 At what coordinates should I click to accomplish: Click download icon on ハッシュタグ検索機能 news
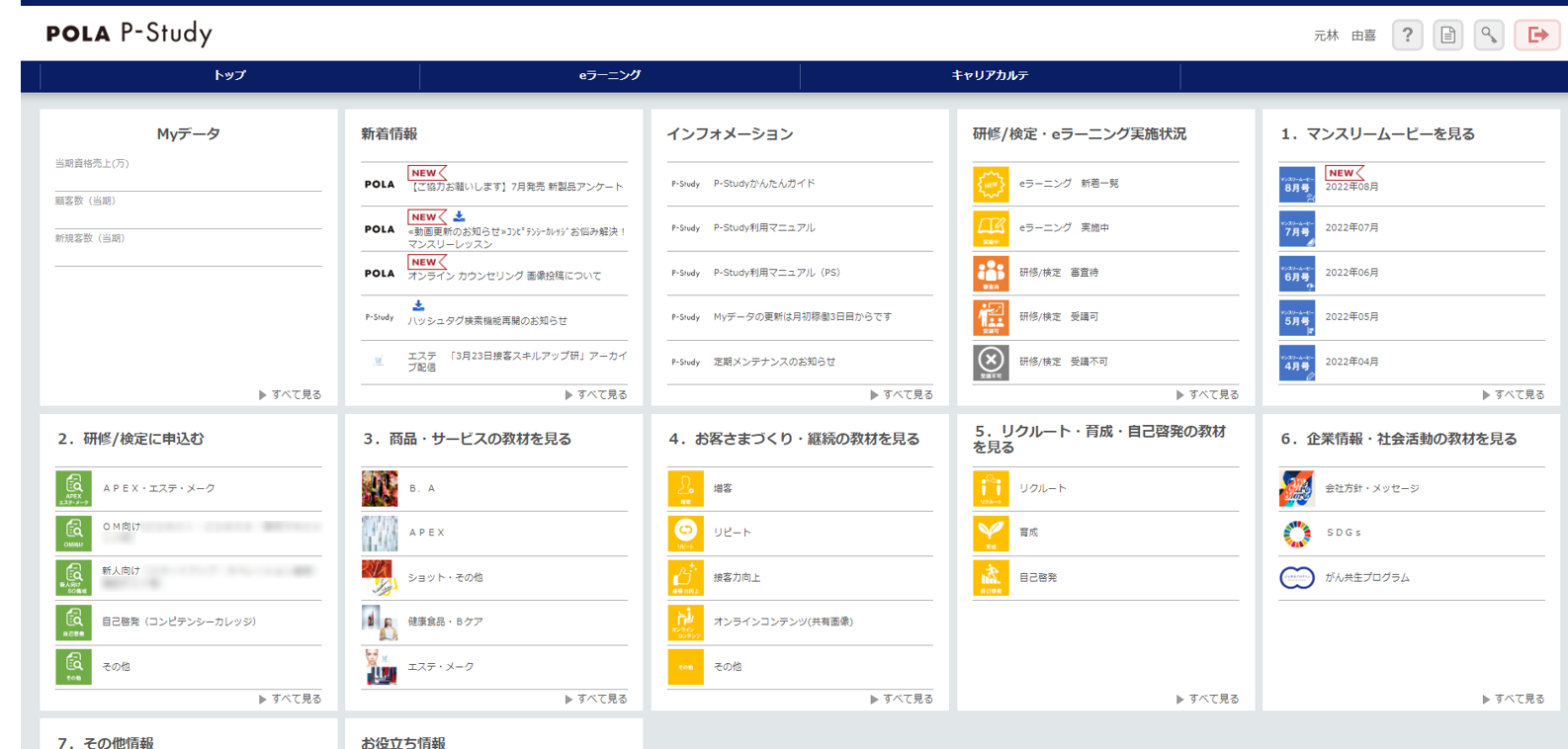pyautogui.click(x=418, y=305)
